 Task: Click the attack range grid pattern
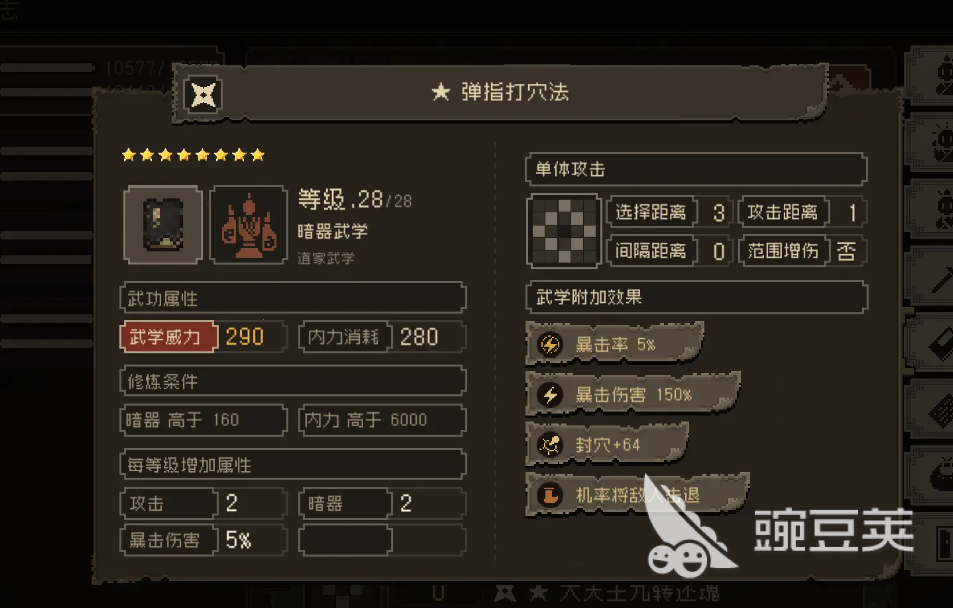(564, 231)
